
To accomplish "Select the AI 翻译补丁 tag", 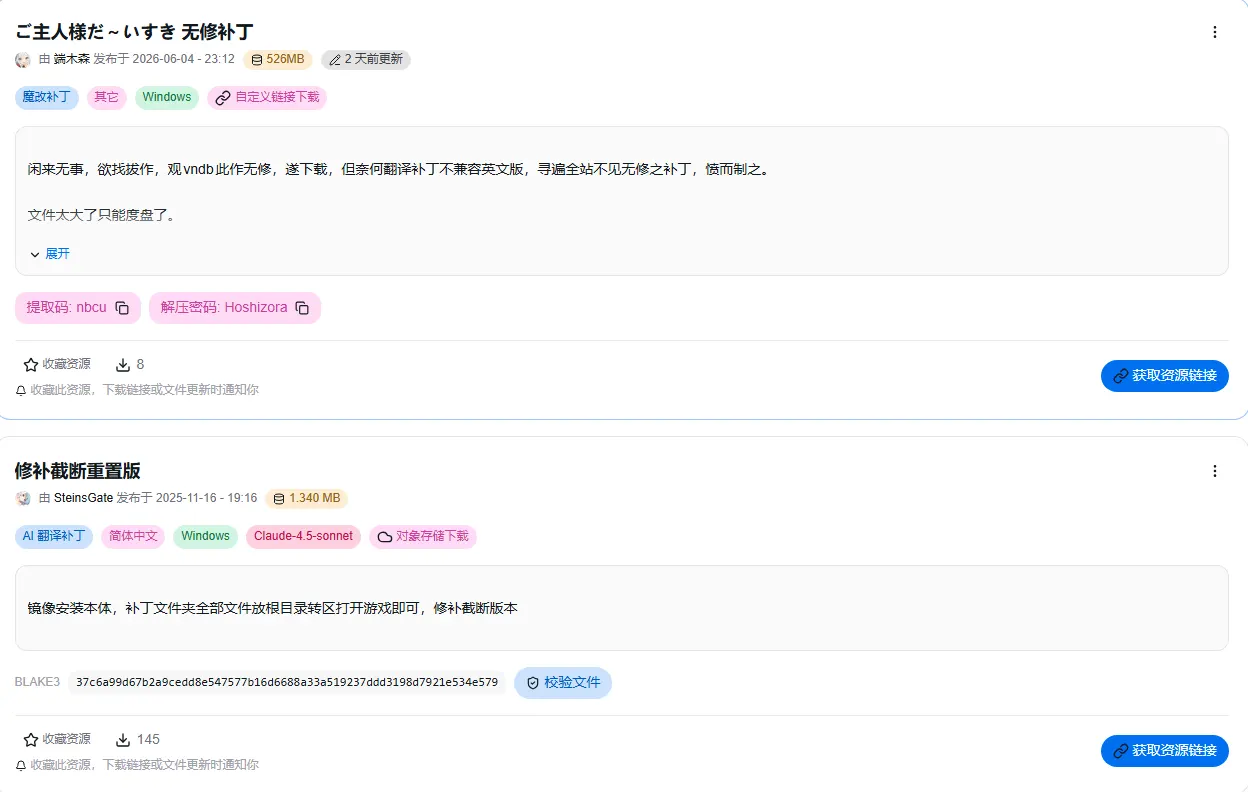I will coord(54,537).
